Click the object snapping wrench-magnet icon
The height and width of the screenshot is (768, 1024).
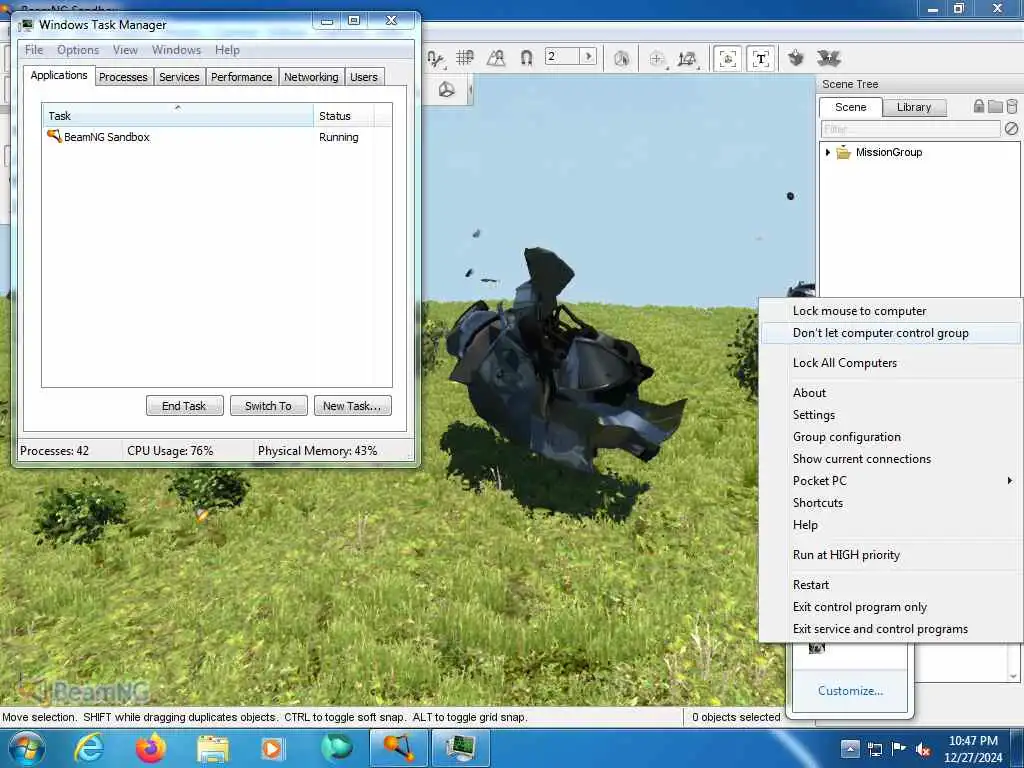(436, 59)
